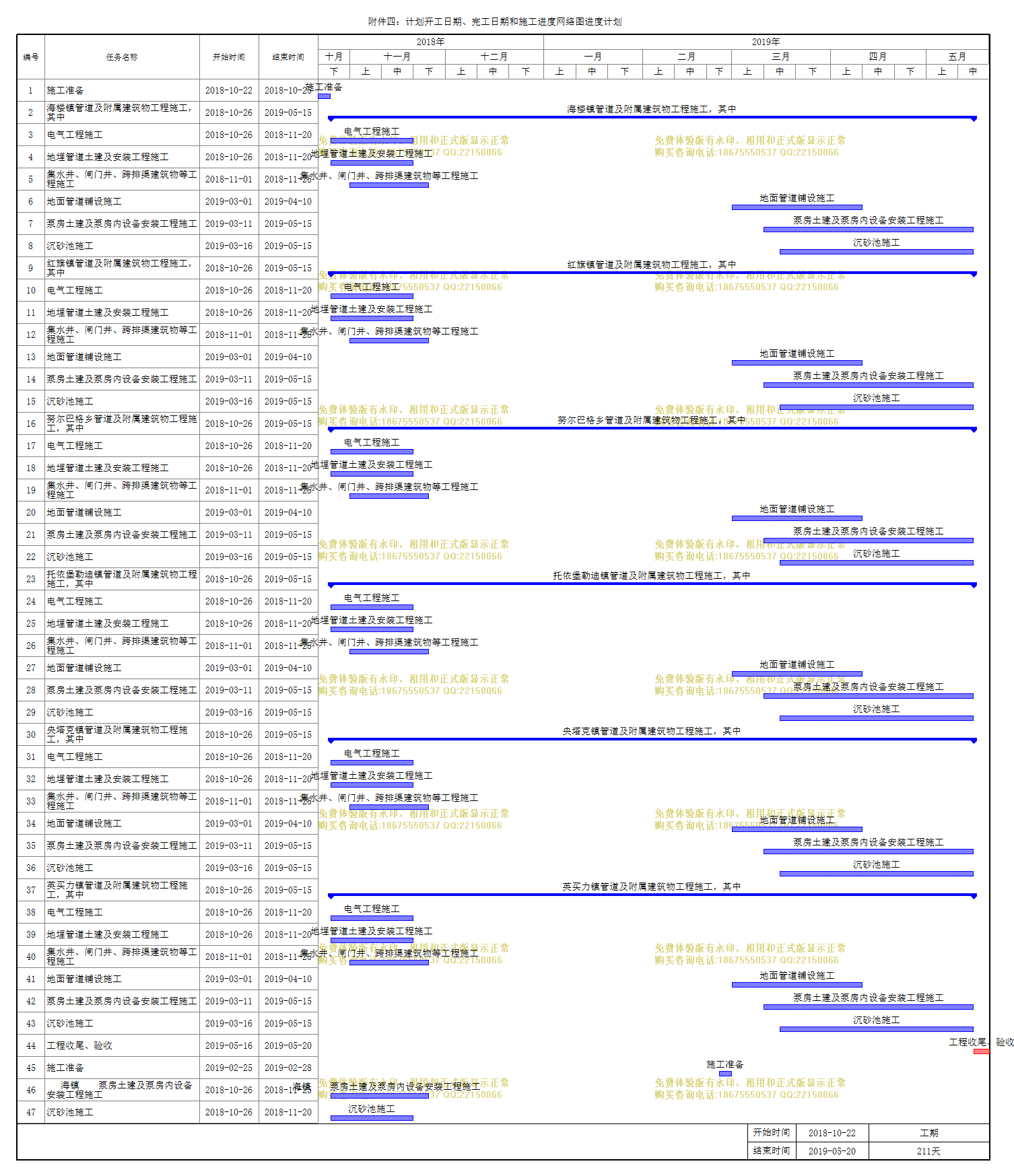
Task: Click the row 7 泵房土建 Gantt bar
Action: click(869, 230)
